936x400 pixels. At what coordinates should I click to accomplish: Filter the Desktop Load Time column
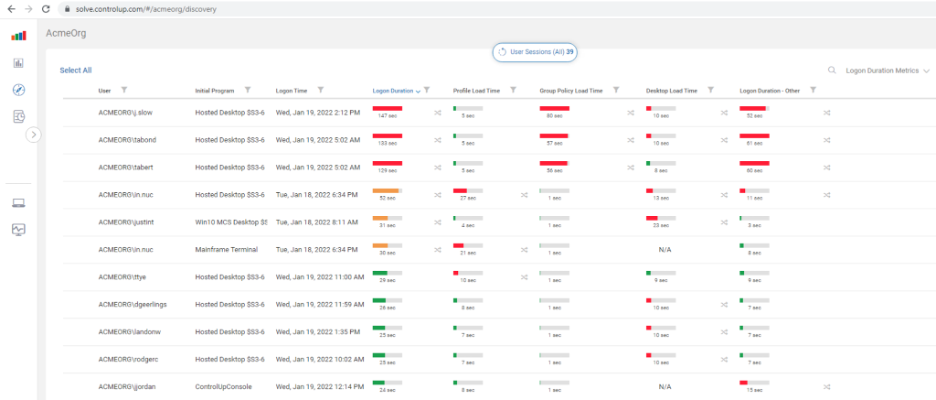click(x=711, y=90)
